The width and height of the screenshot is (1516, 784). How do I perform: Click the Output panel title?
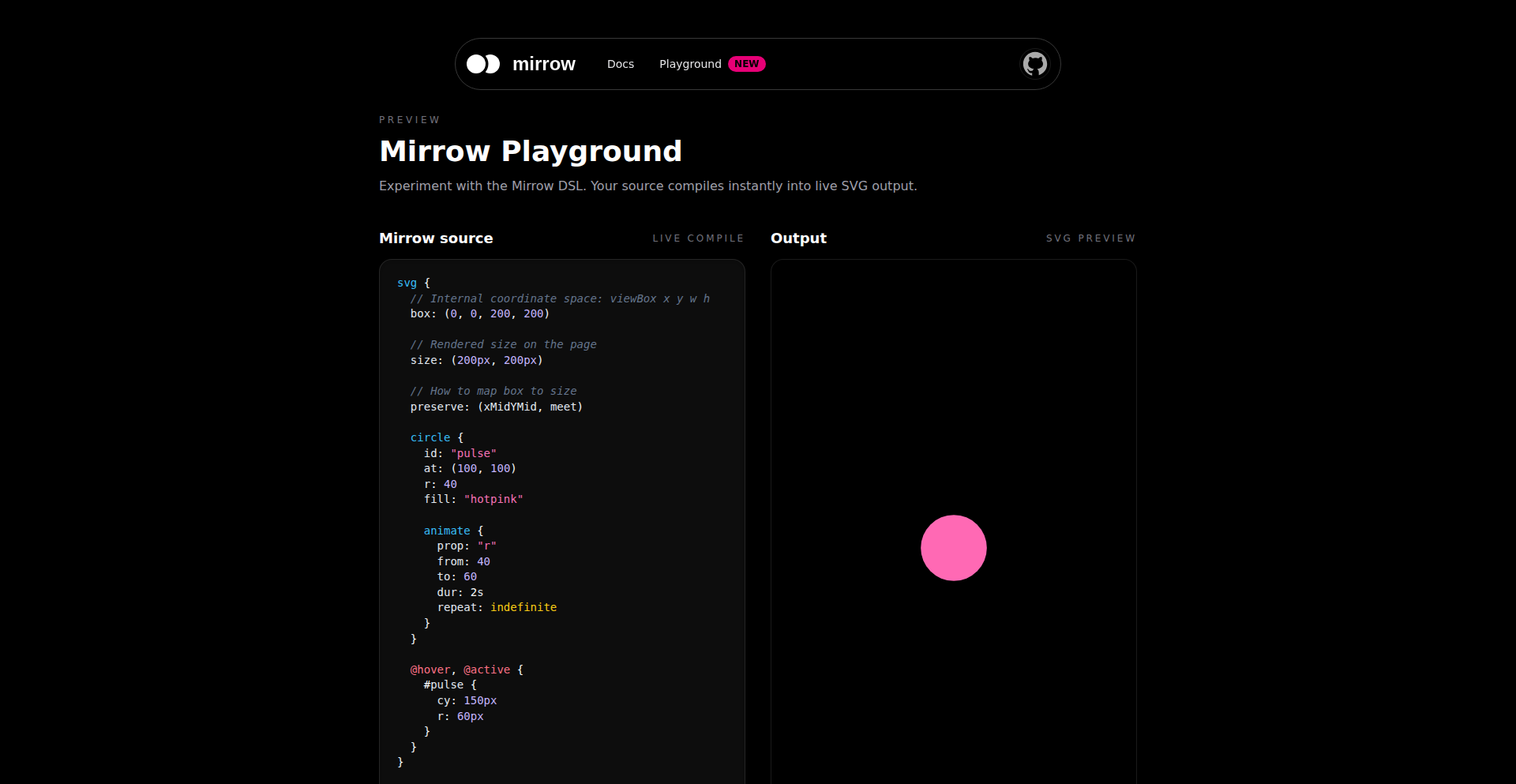click(798, 238)
